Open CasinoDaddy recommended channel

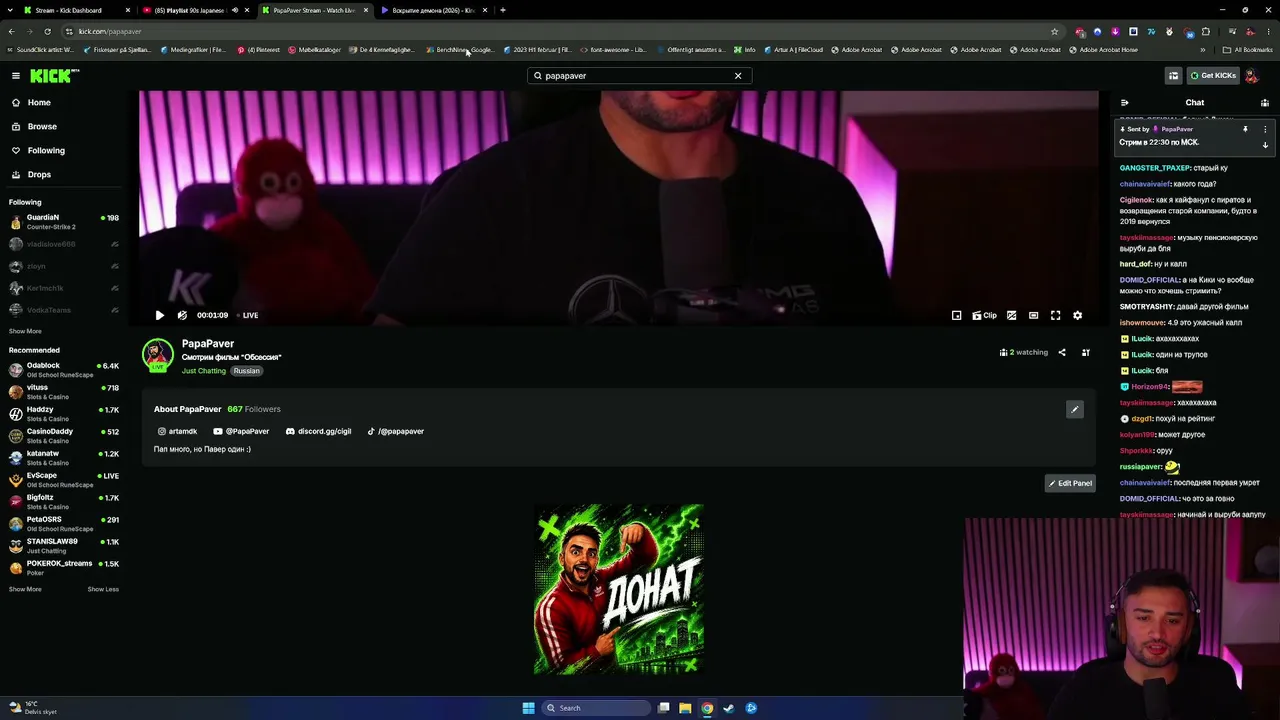pyautogui.click(x=63, y=435)
